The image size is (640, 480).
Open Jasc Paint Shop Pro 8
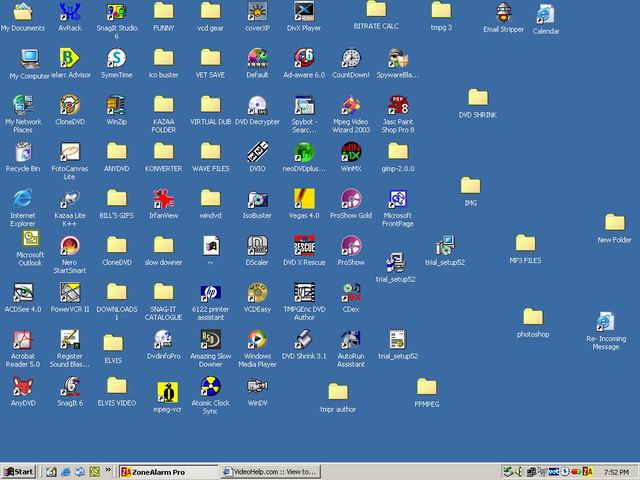pos(398,106)
